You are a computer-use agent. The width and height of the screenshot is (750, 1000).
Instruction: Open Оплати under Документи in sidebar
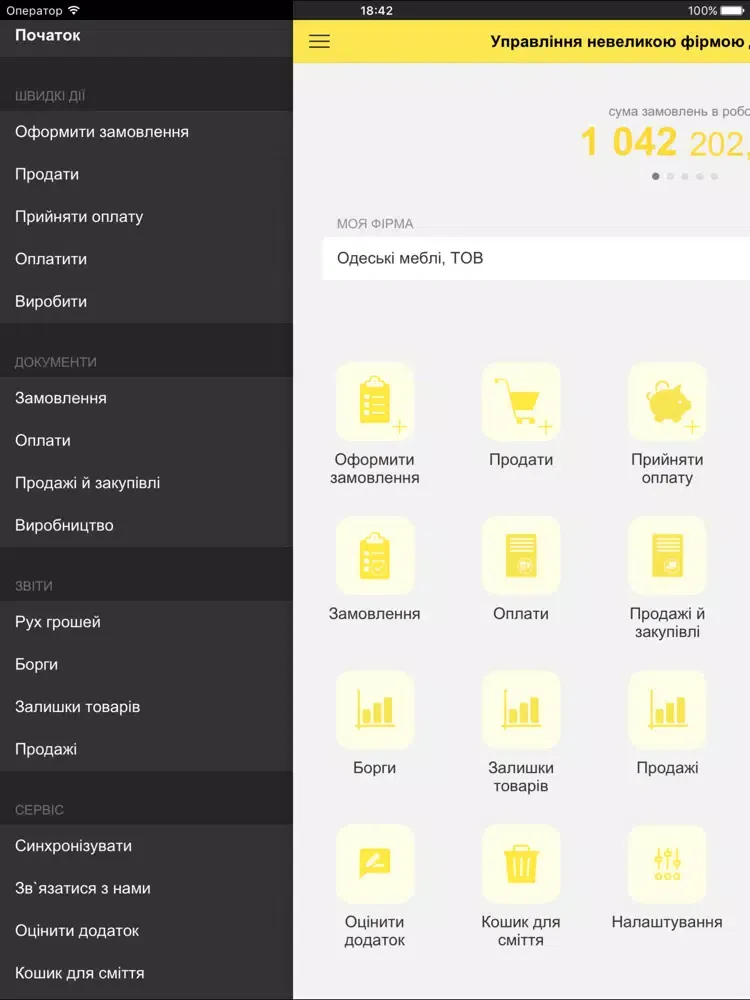tap(146, 441)
